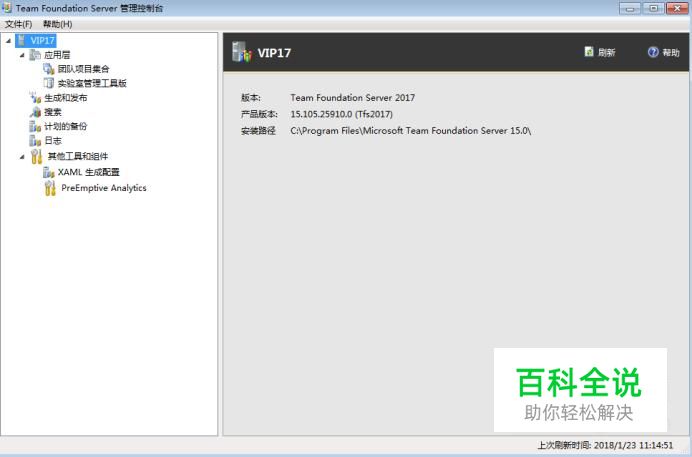The image size is (692, 457).
Task: Open PreEmptive Analytics tree item
Action: click(x=104, y=188)
